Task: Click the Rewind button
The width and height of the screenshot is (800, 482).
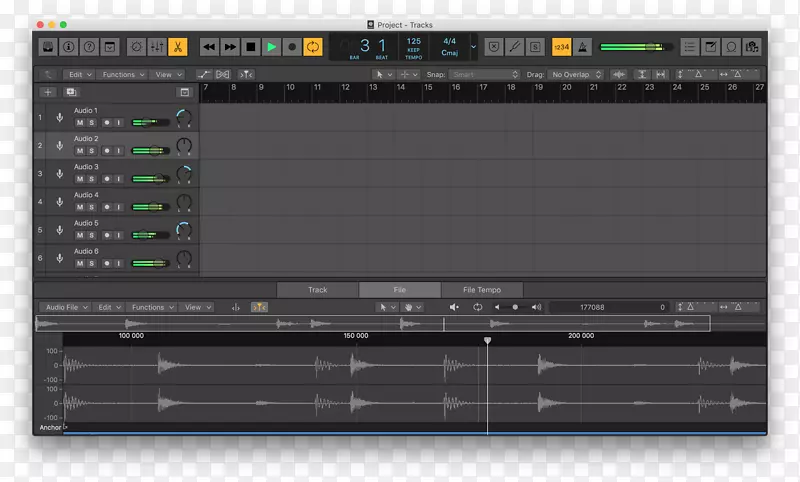Action: click(209, 47)
